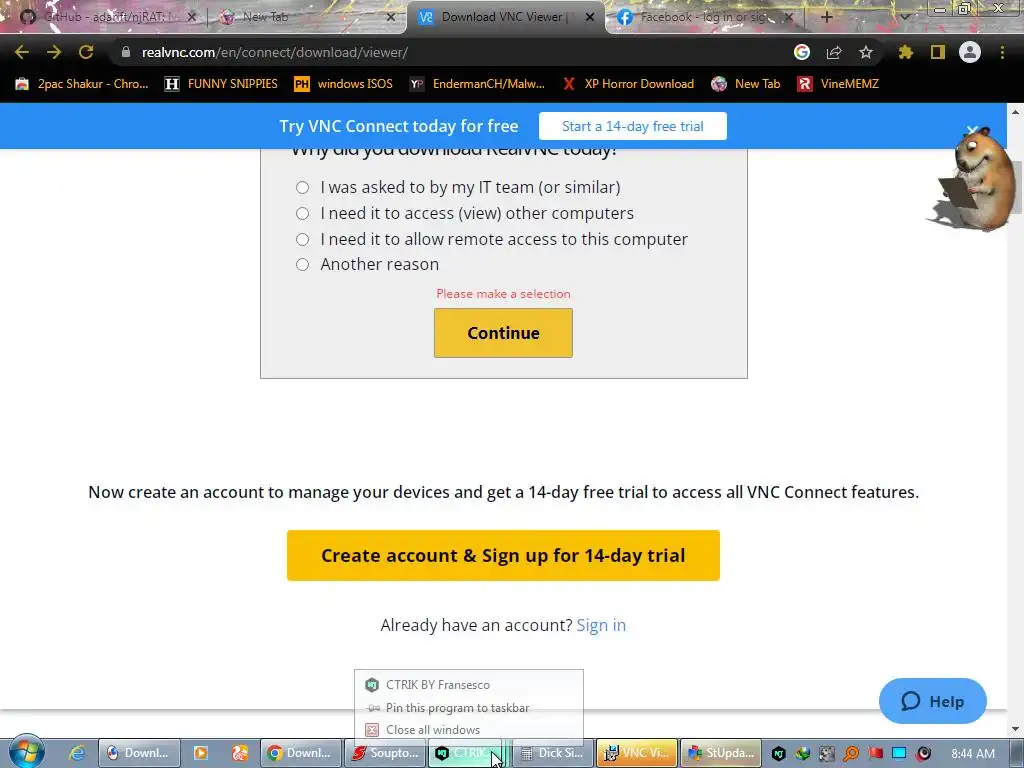
Task: Click the 8:44 AM system clock
Action: 972,753
